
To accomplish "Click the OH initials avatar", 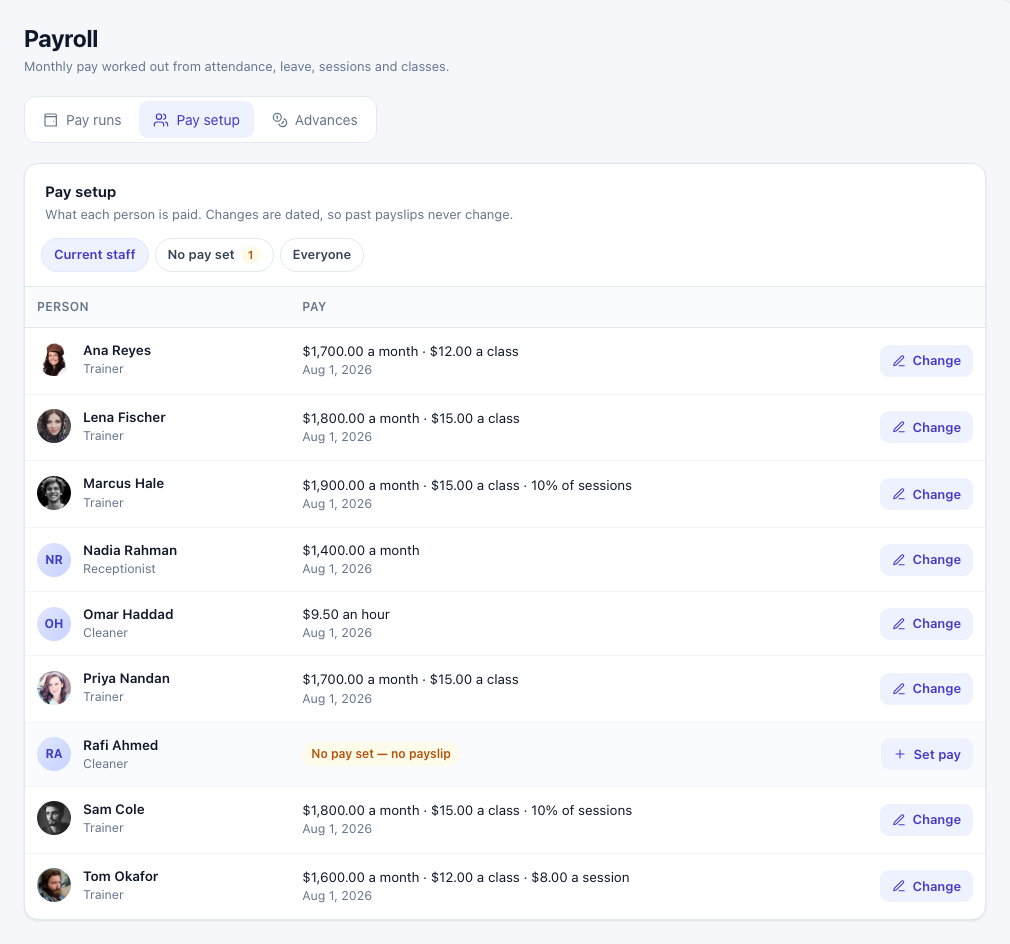I will (54, 624).
